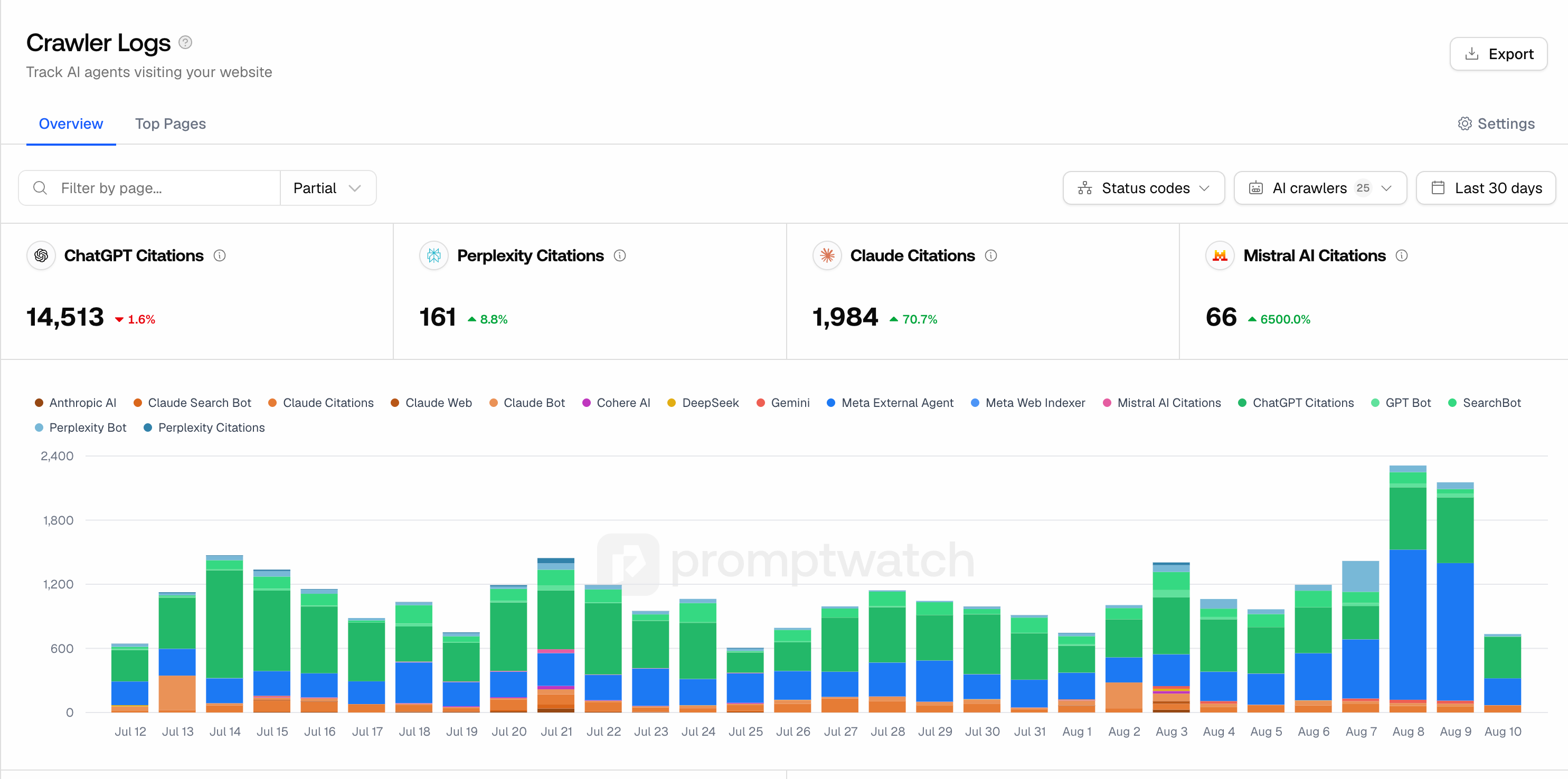Toggle Meta External Agent legend series

point(890,403)
